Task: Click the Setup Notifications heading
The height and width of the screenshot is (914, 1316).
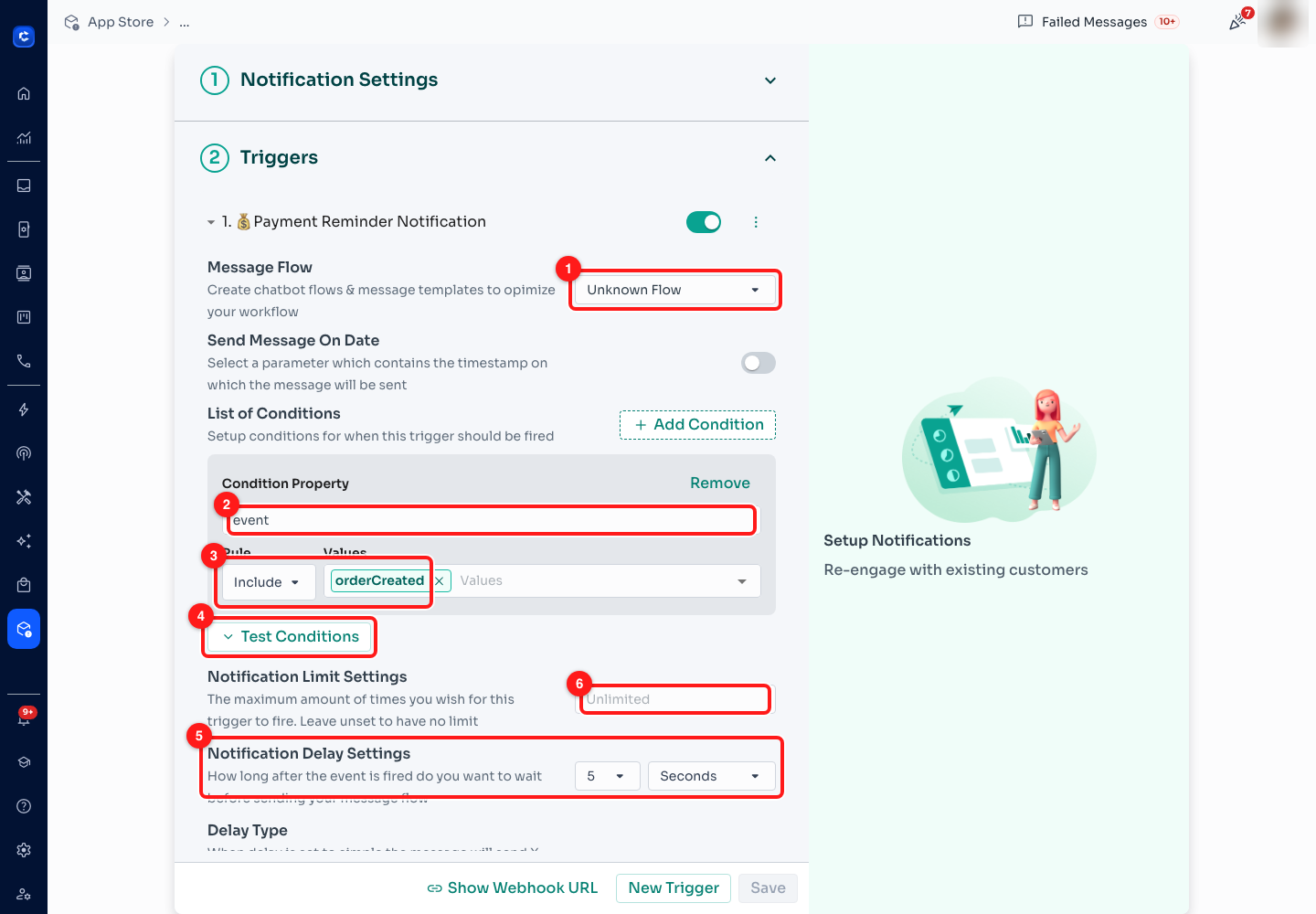Action: 897,540
